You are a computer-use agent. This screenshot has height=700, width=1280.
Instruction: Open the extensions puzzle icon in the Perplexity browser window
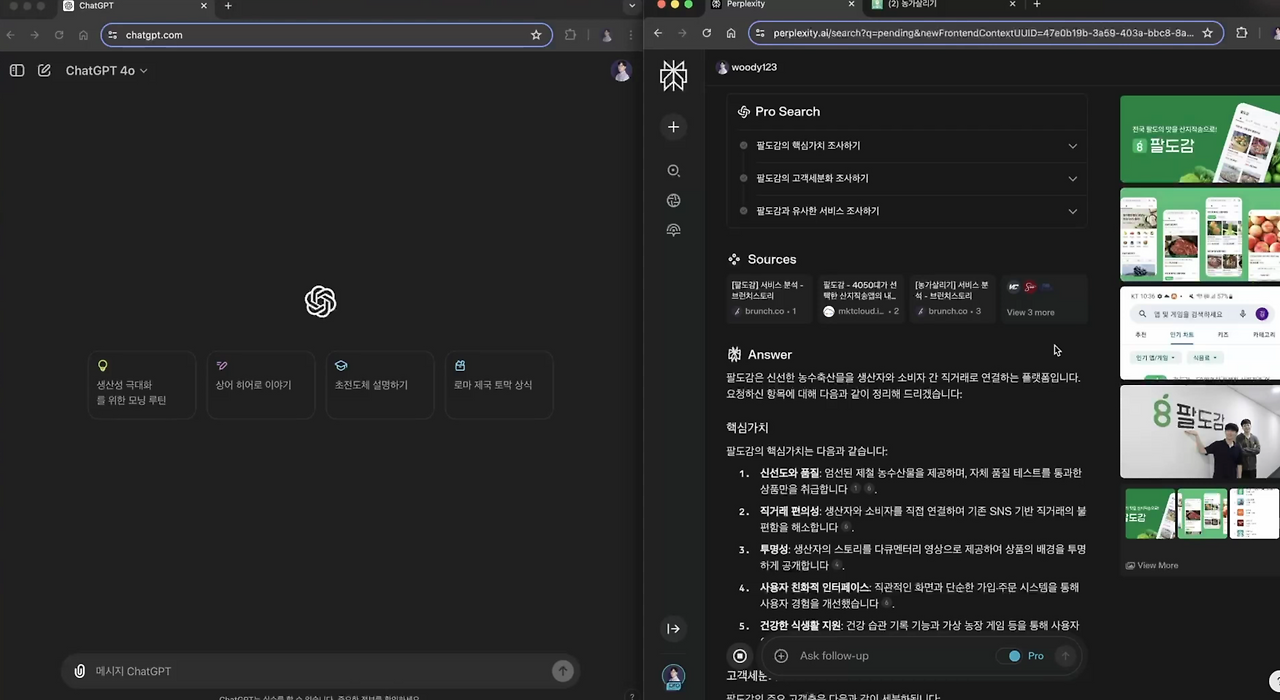pos(1242,33)
